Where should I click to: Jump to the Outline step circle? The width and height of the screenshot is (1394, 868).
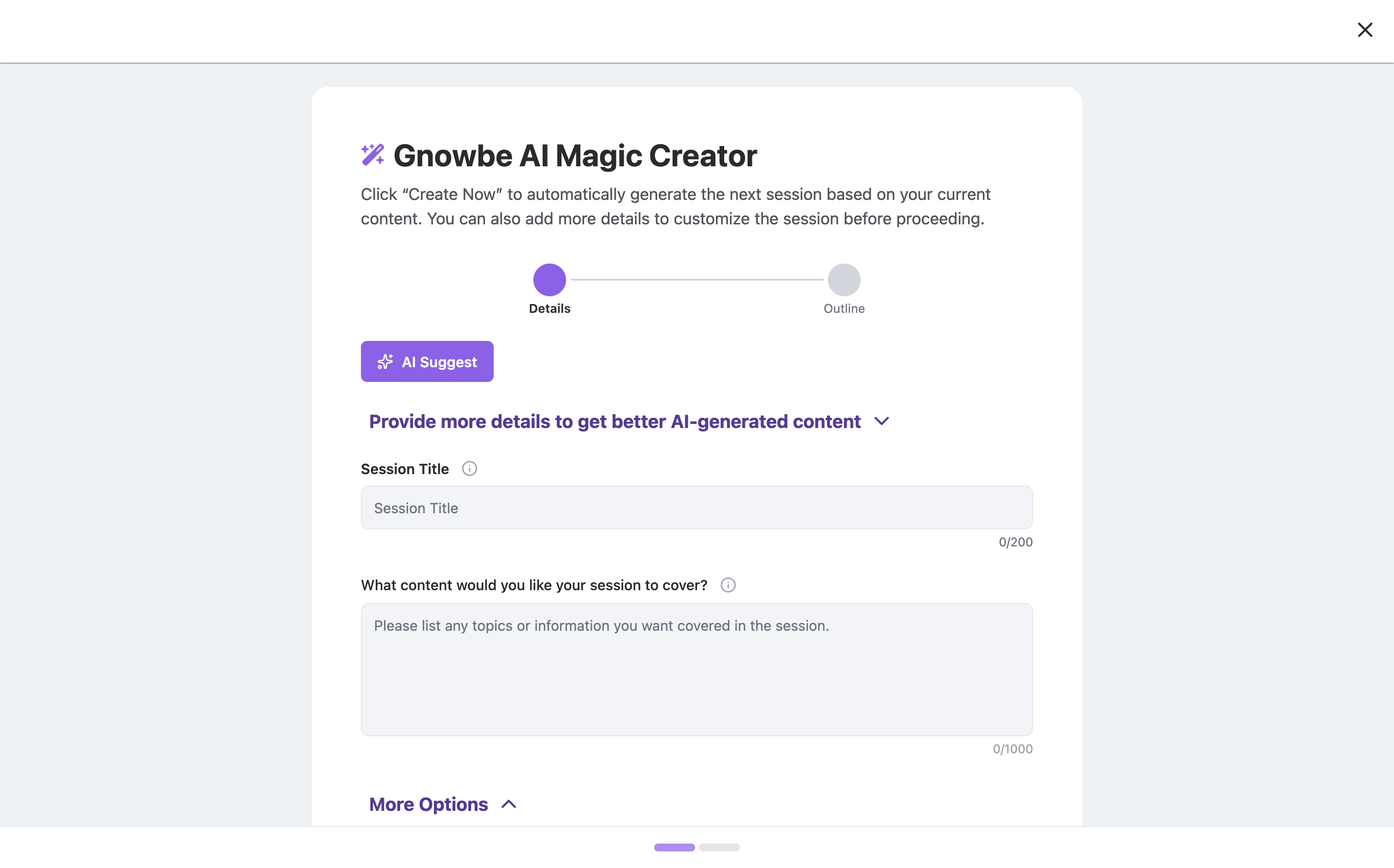[x=844, y=280]
